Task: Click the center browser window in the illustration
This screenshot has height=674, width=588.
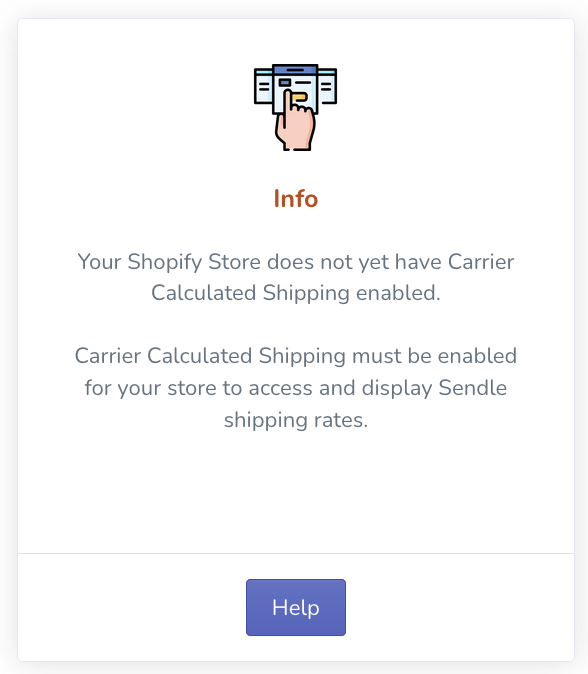Action: coord(295,89)
